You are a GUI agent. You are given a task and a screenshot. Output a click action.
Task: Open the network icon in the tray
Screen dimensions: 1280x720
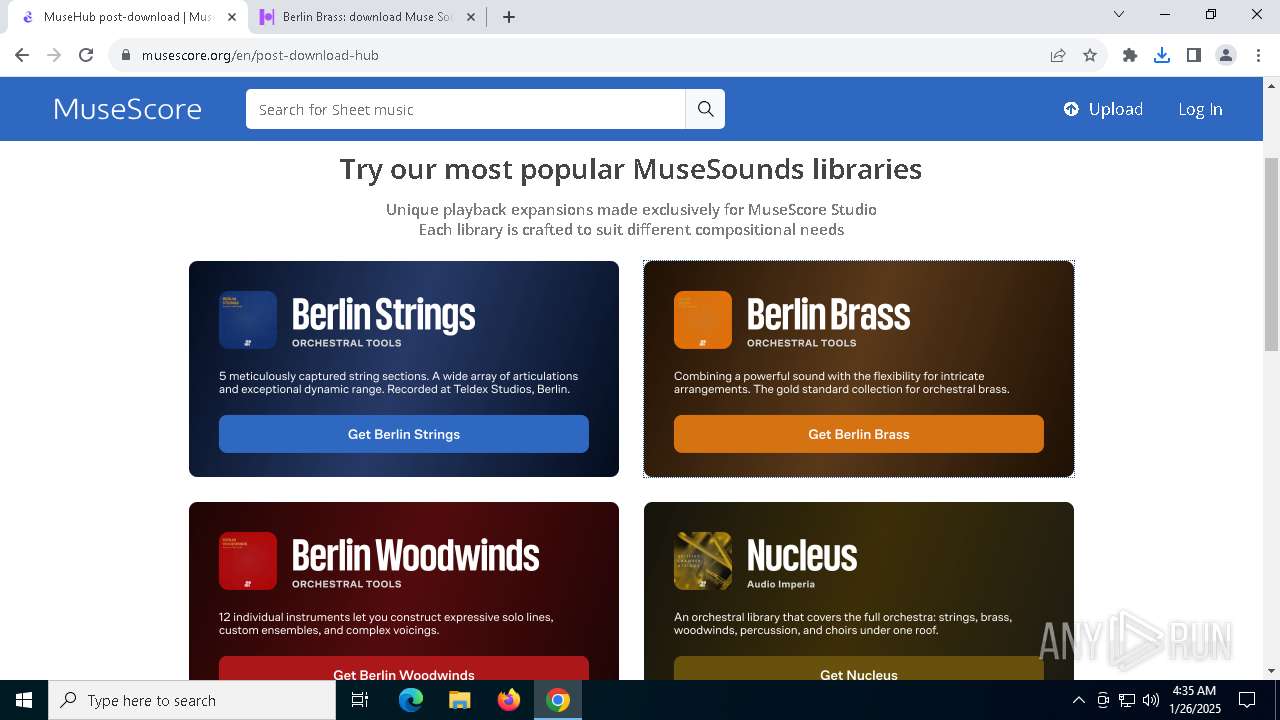click(1127, 700)
